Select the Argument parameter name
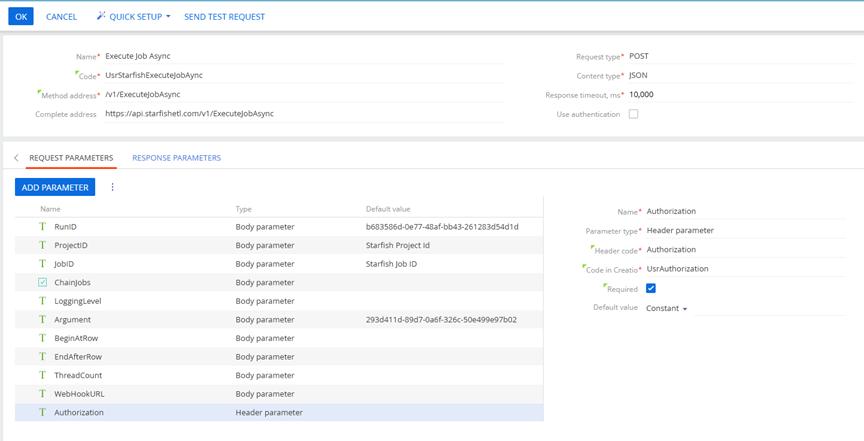This screenshot has height=441, width=864. [72, 320]
